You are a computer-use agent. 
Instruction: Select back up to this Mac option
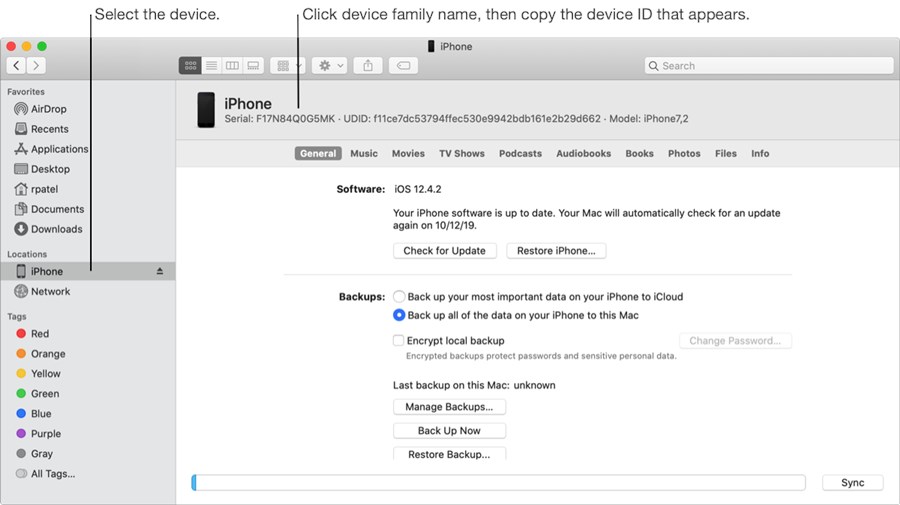point(399,315)
